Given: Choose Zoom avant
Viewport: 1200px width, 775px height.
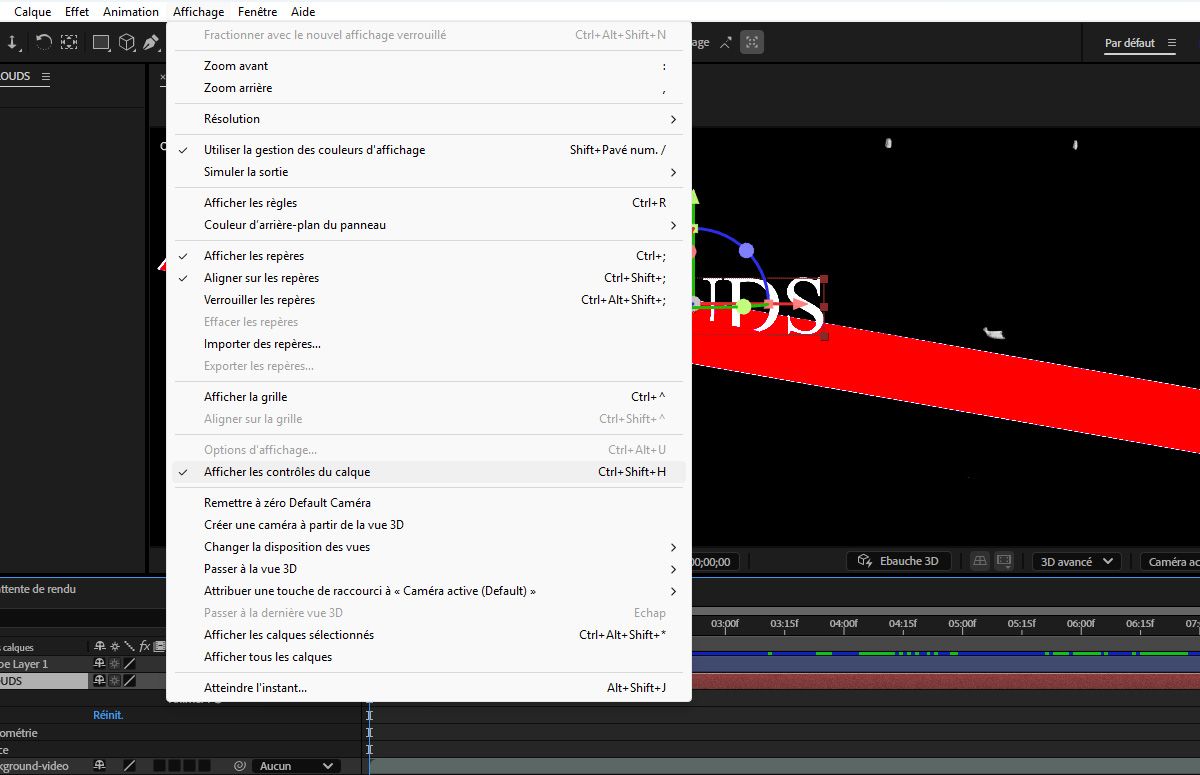Looking at the screenshot, I should [x=429, y=66].
